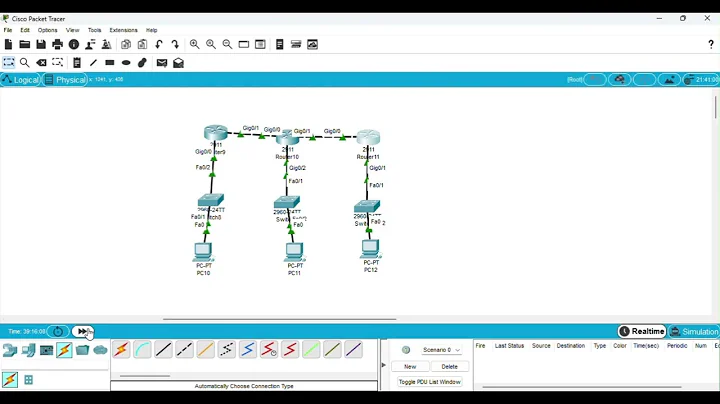
Task: Select the Structured Cabling subcategory grid icon
Action: pos(28,380)
